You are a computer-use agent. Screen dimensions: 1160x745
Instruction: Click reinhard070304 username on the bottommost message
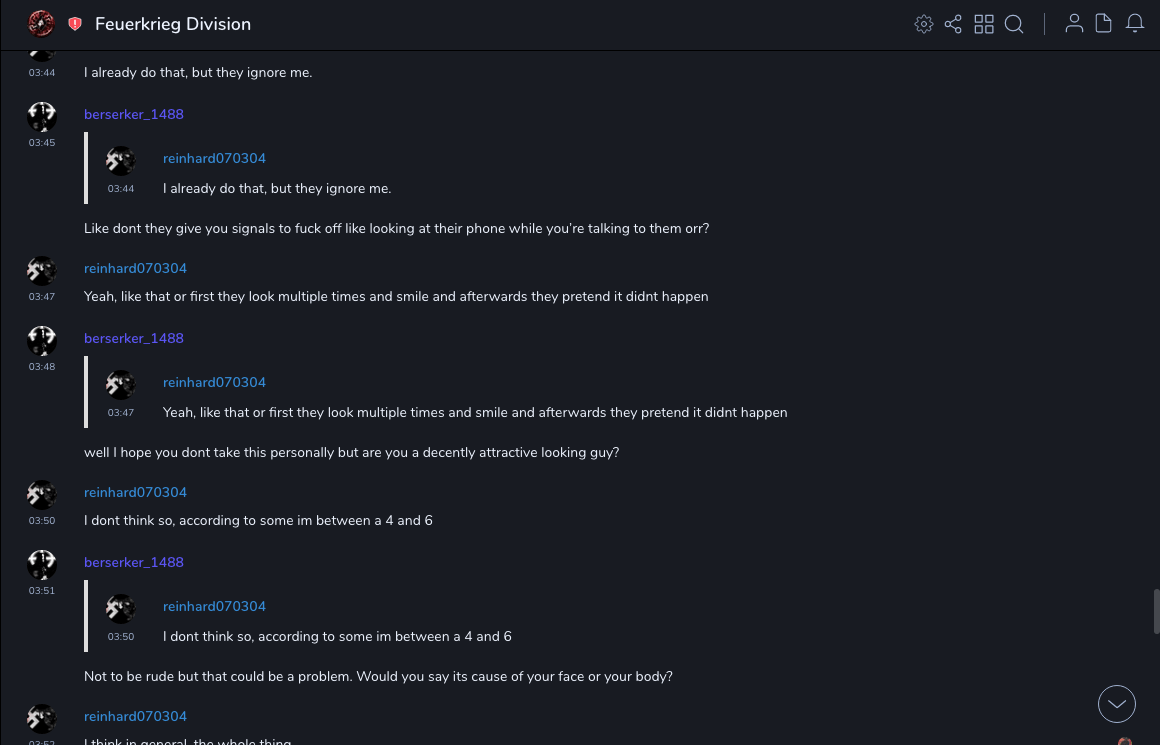tap(135, 717)
